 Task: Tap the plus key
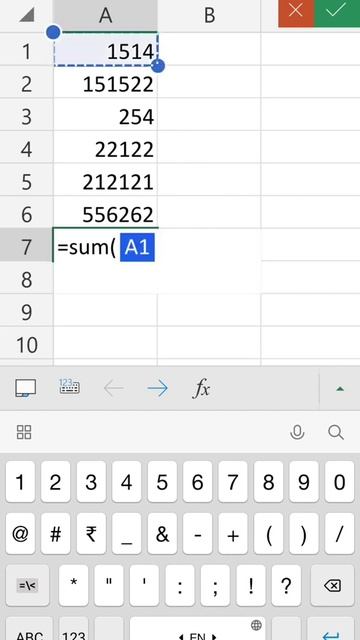tap(233, 534)
